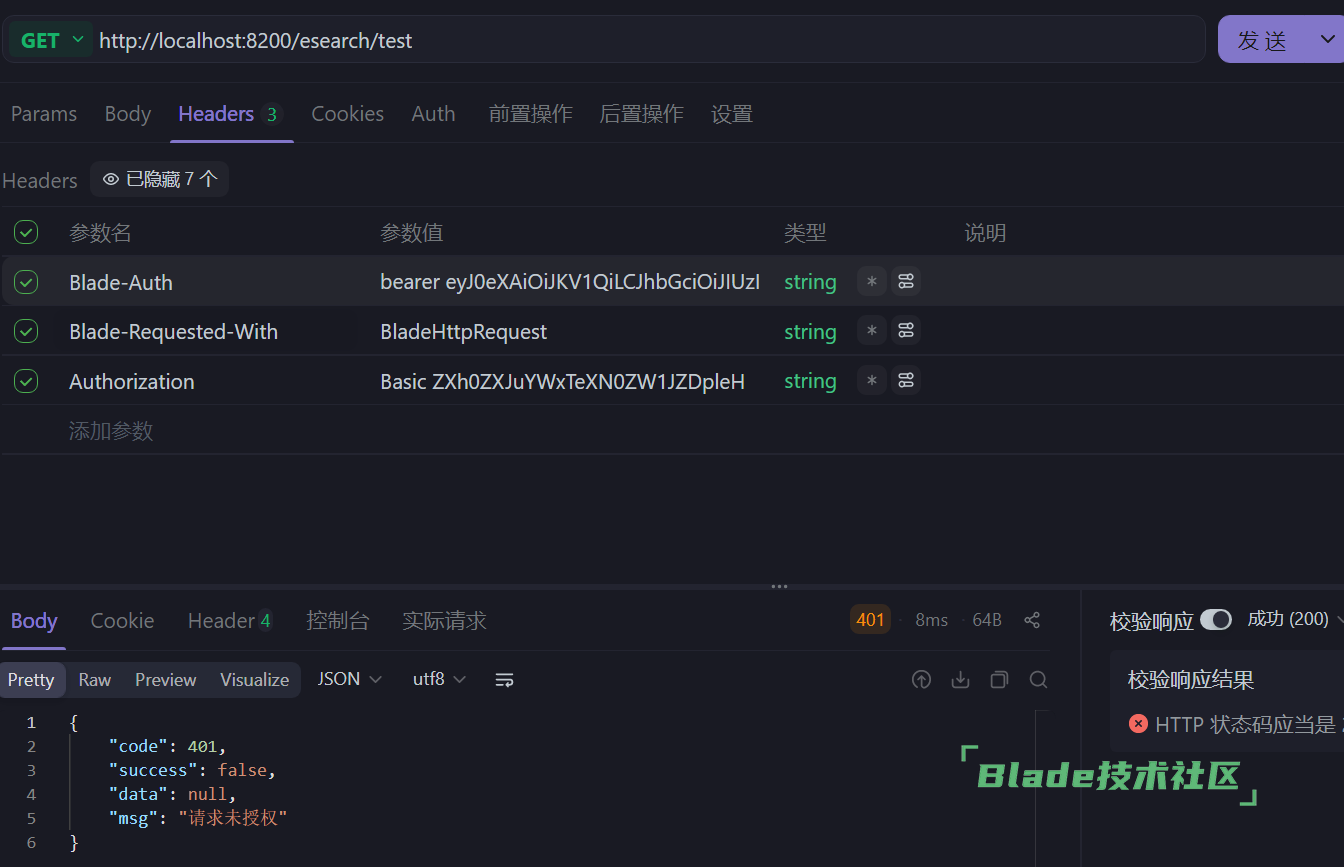This screenshot has width=1344, height=867.
Task: Uncheck the Blade-Auth header checkbox
Action: tap(26, 282)
